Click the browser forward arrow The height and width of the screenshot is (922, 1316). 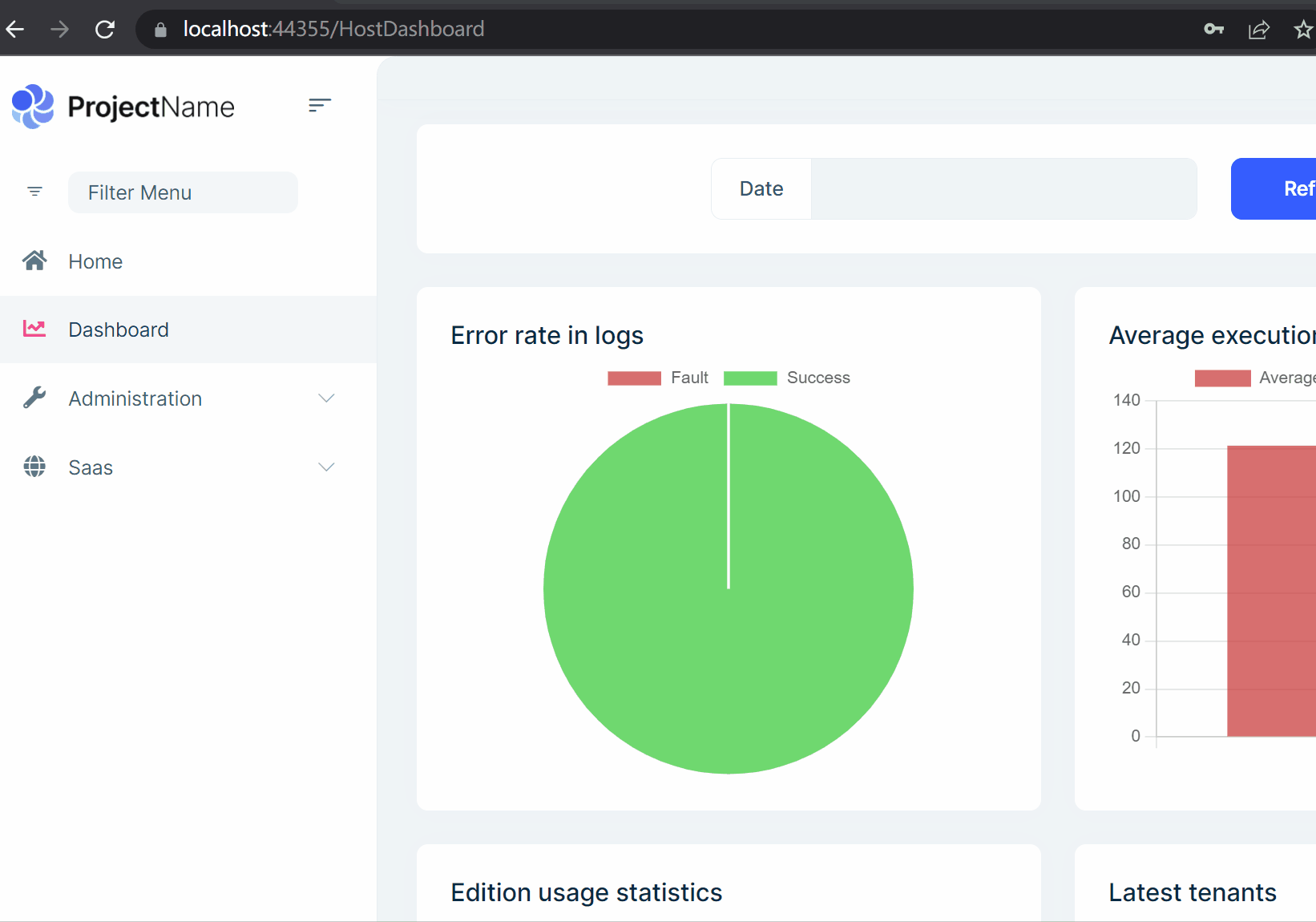pyautogui.click(x=60, y=30)
